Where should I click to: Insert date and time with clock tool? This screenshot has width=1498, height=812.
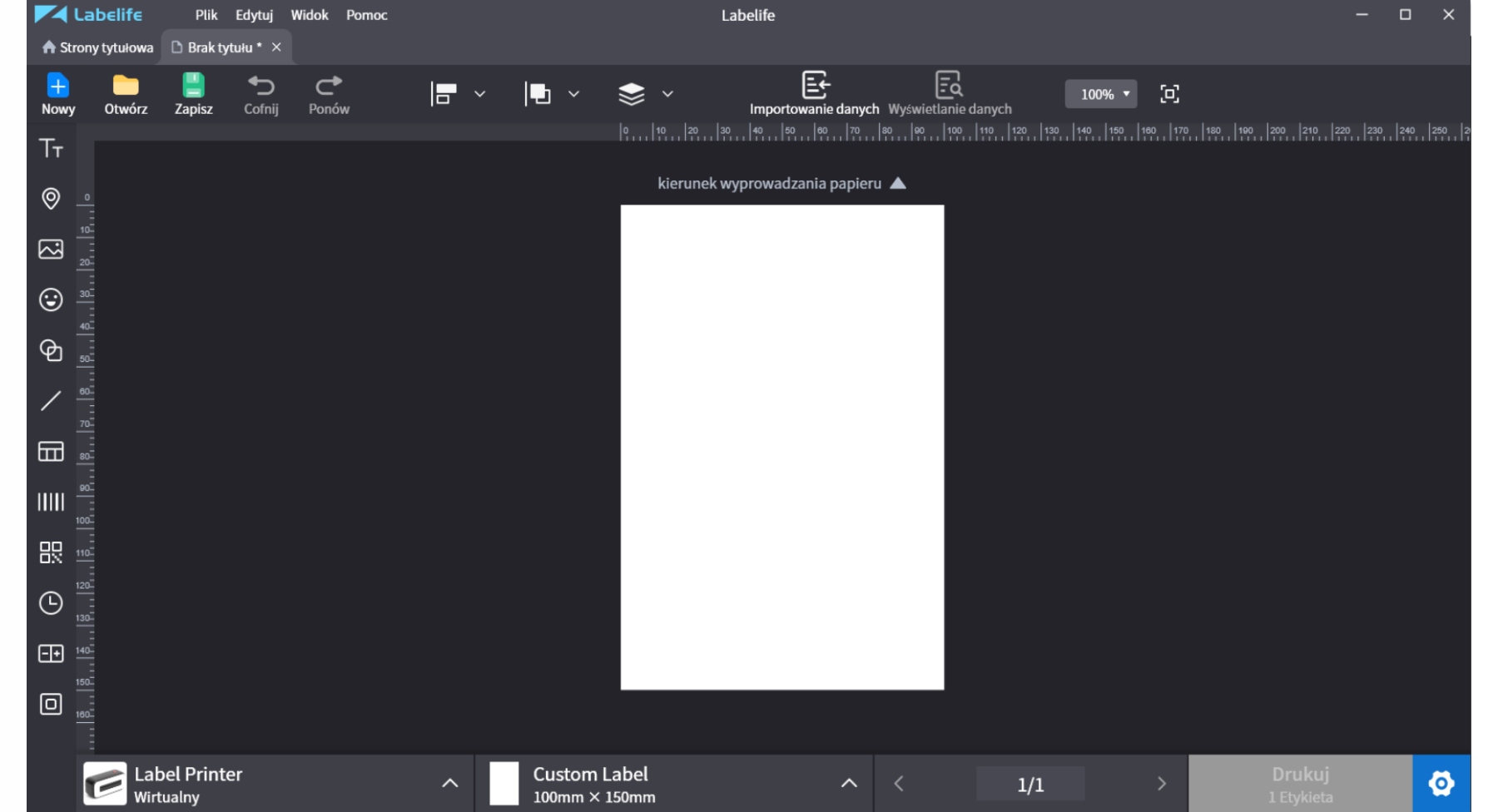click(x=51, y=603)
